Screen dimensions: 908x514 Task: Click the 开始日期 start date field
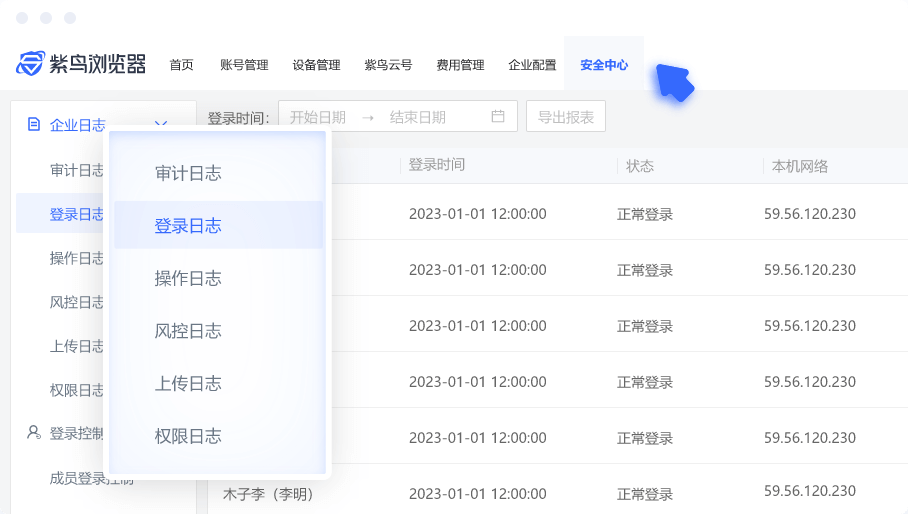tap(317, 117)
